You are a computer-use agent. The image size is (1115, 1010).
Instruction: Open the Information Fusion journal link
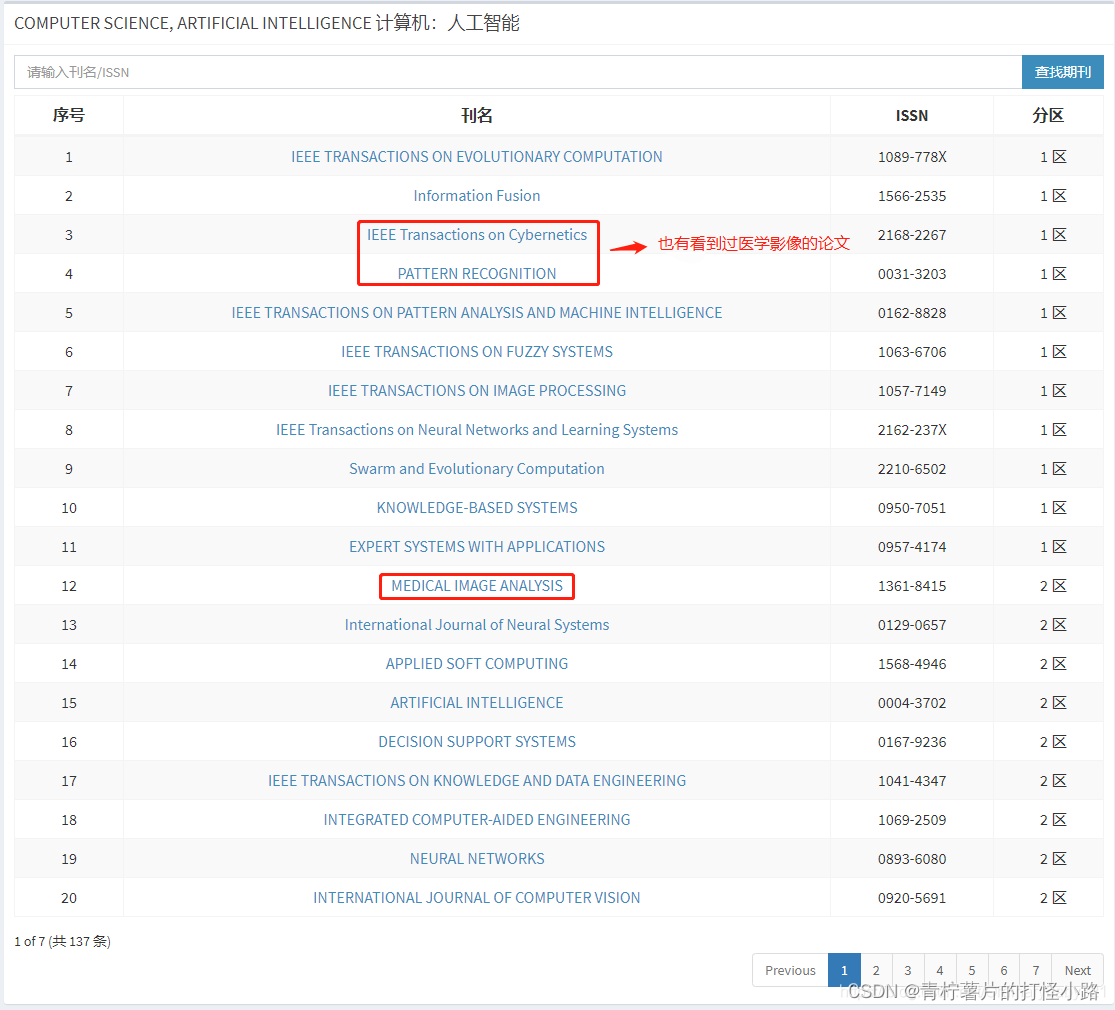tap(476, 196)
